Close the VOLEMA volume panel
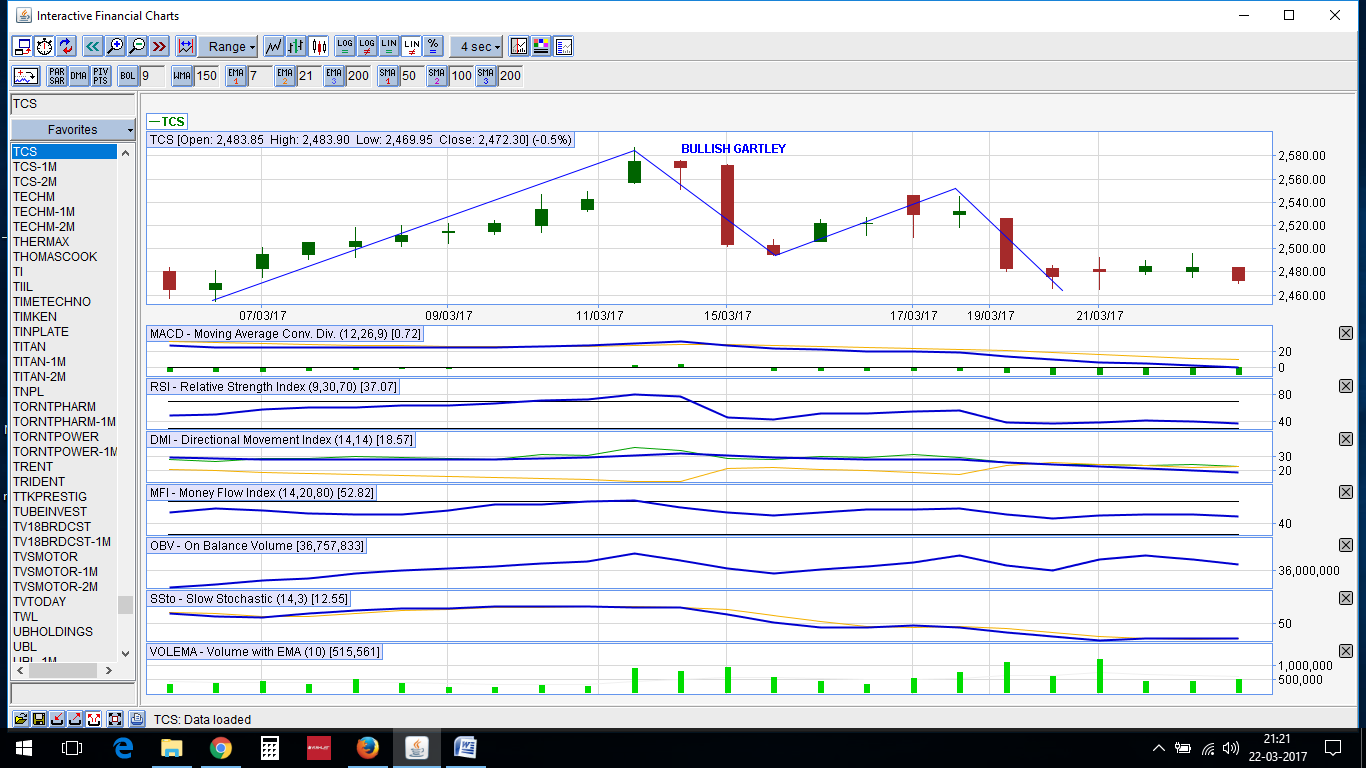The height and width of the screenshot is (768, 1366). [x=1345, y=651]
